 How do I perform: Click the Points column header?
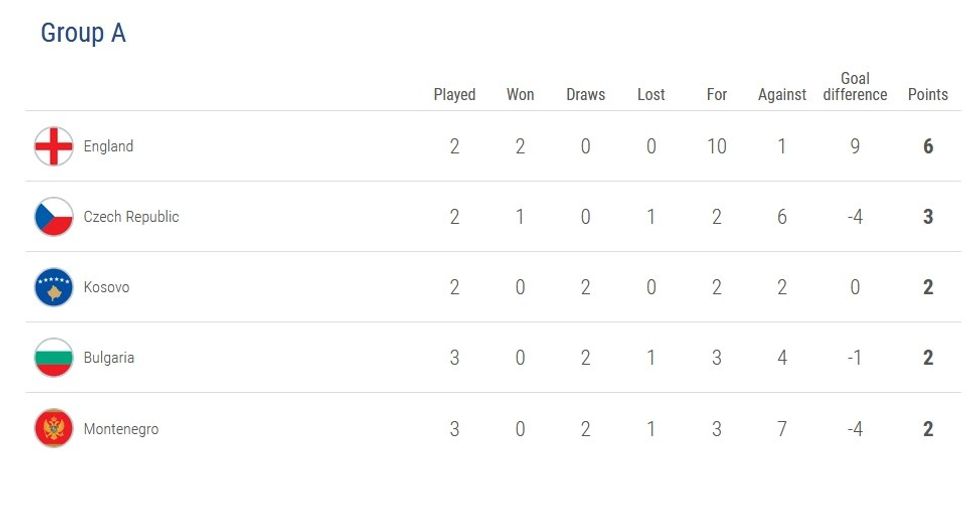click(x=928, y=95)
